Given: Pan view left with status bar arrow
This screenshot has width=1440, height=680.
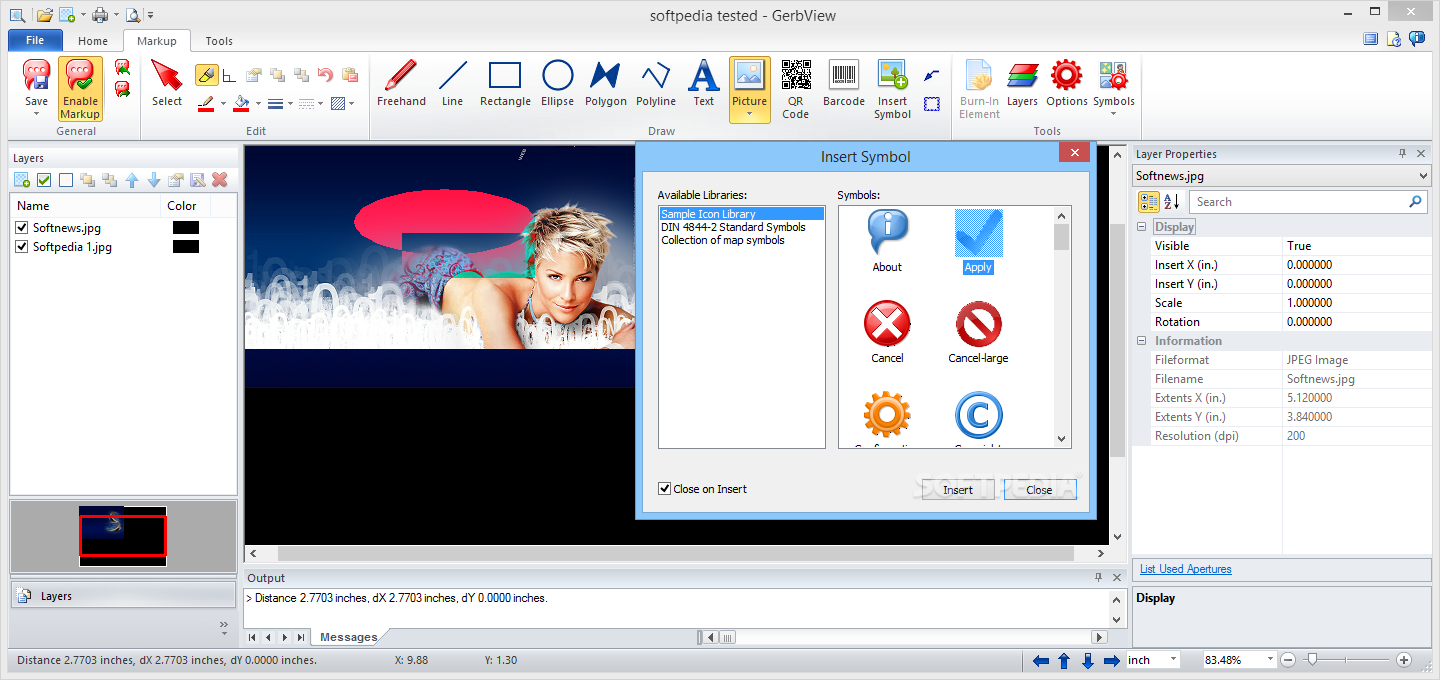Looking at the screenshot, I should [x=1041, y=660].
